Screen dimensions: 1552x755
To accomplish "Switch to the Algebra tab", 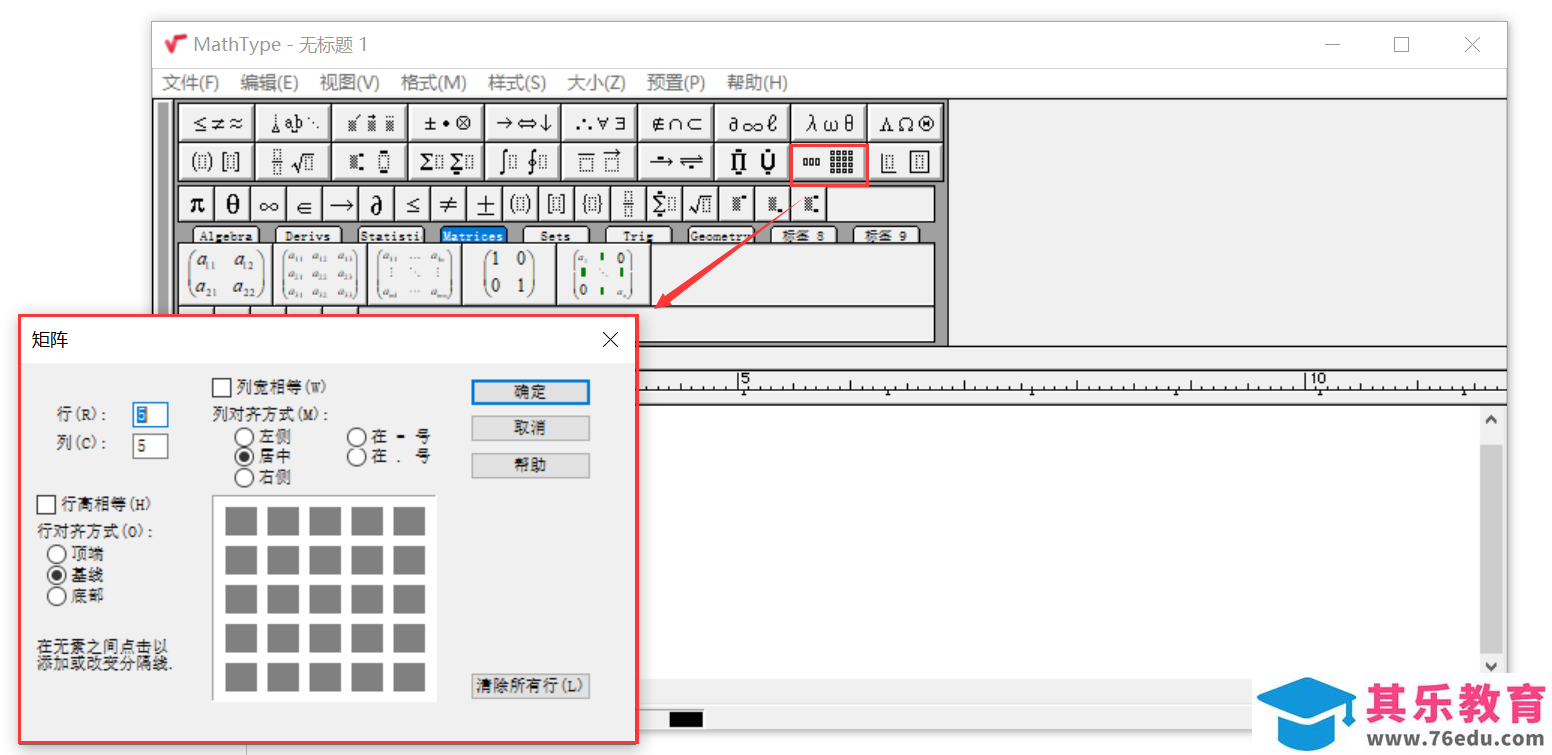I will click(226, 236).
